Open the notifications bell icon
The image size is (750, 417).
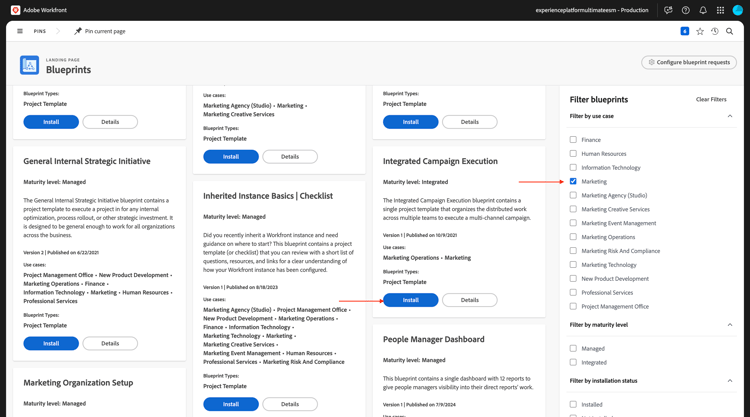pyautogui.click(x=703, y=10)
